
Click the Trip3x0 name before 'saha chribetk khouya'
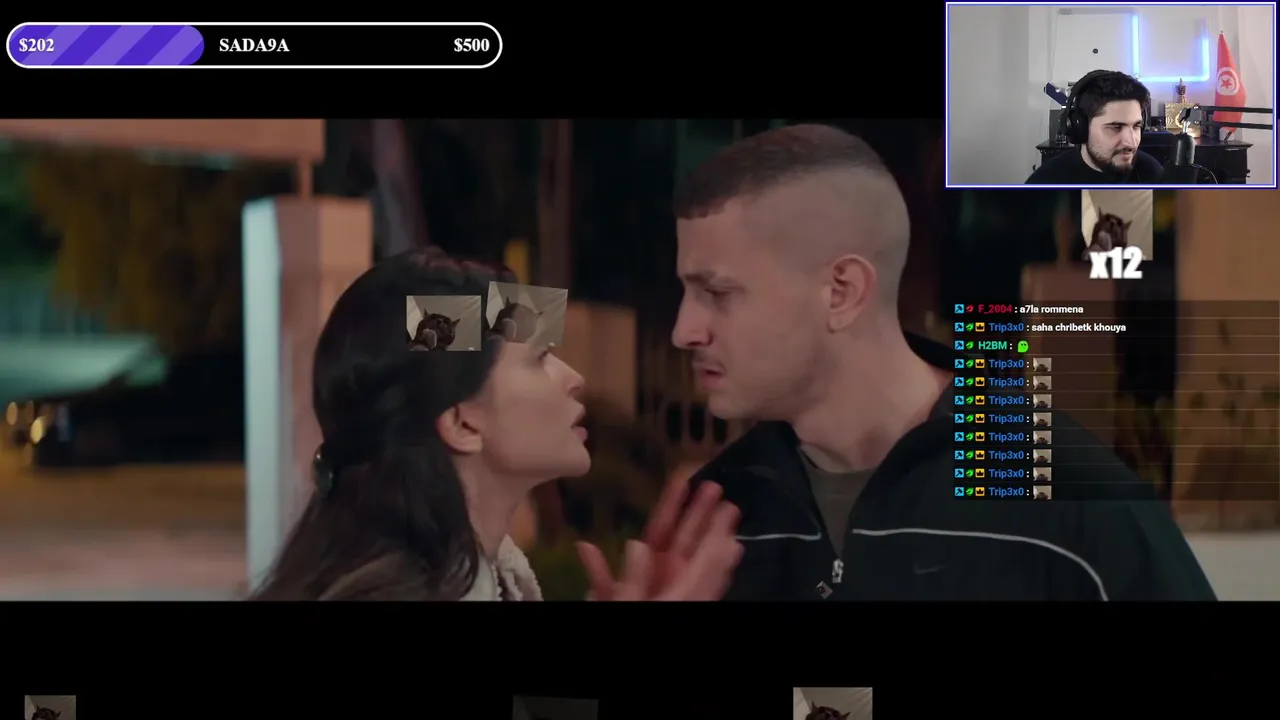point(1006,327)
